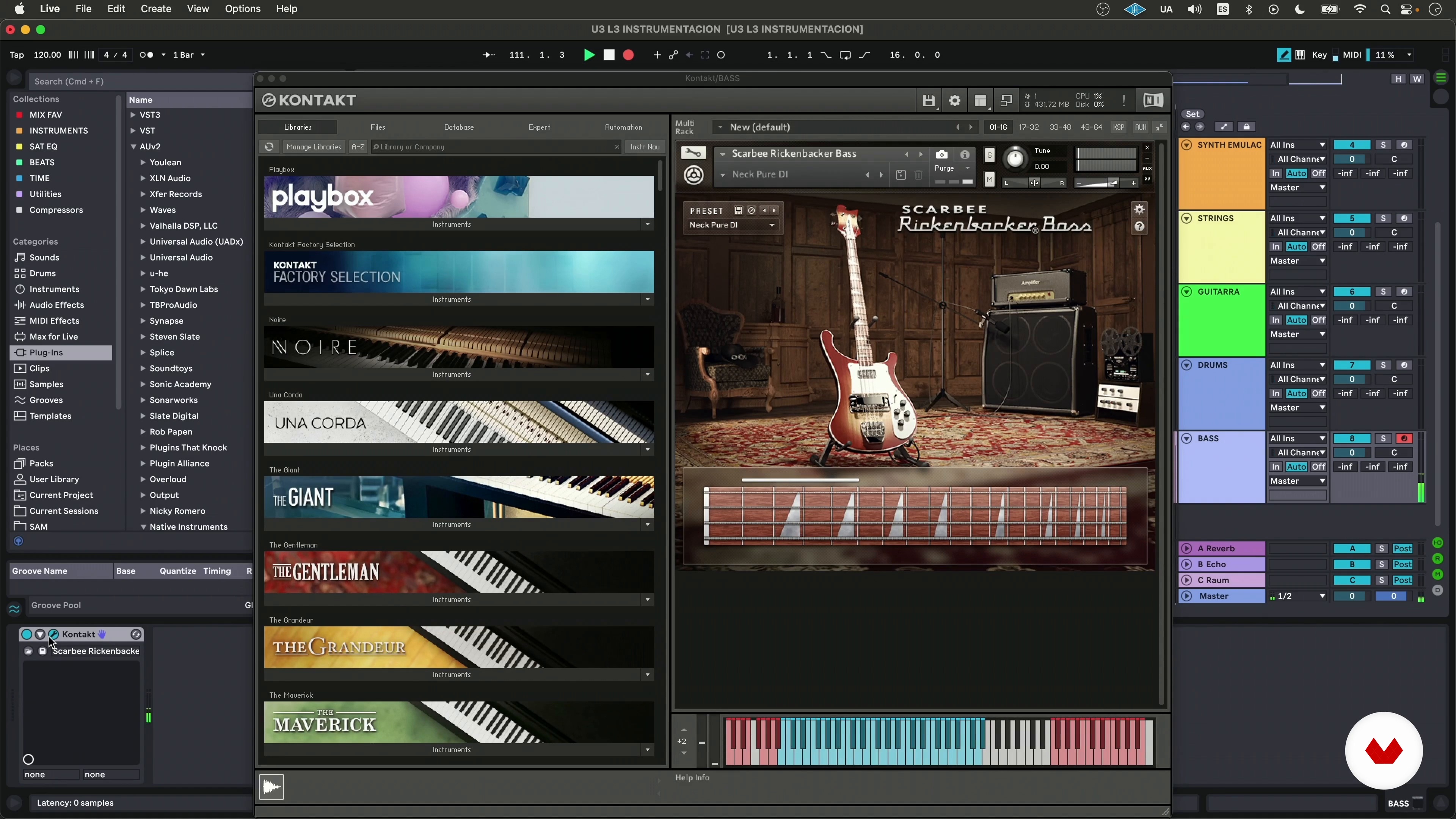Switch to the Database tab in Kontakt

pyautogui.click(x=458, y=127)
